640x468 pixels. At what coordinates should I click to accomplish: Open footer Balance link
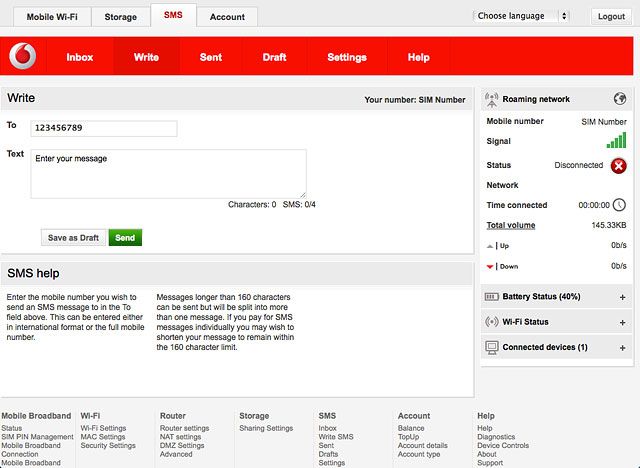pos(411,428)
